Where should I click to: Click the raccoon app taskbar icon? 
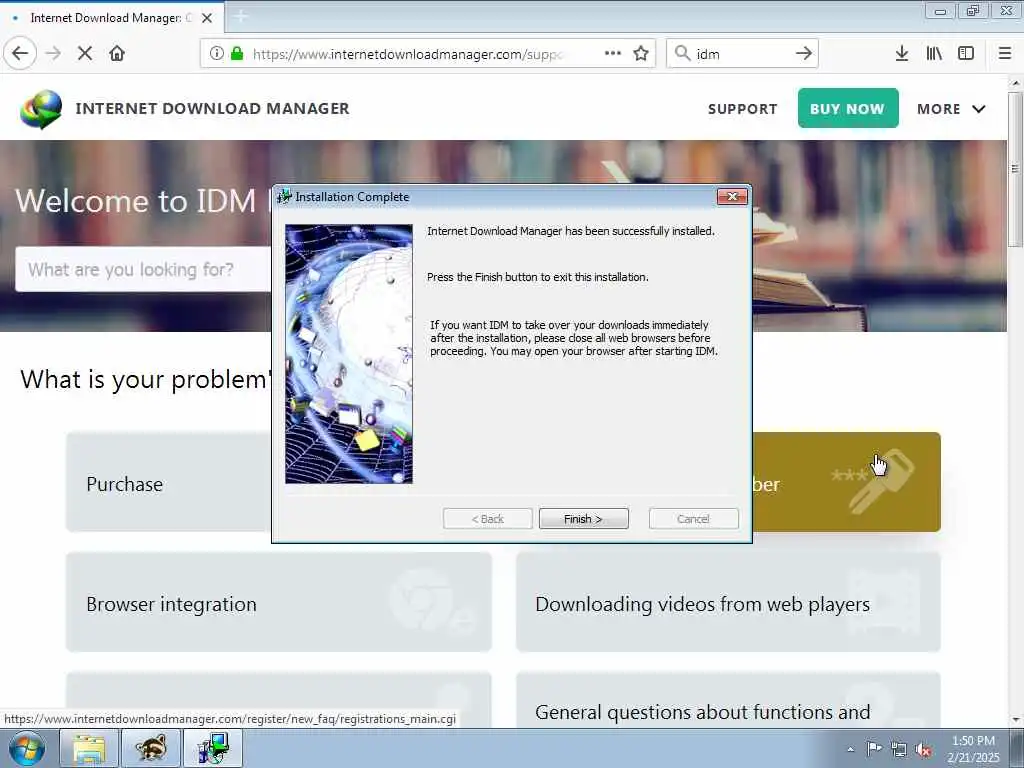click(x=151, y=748)
